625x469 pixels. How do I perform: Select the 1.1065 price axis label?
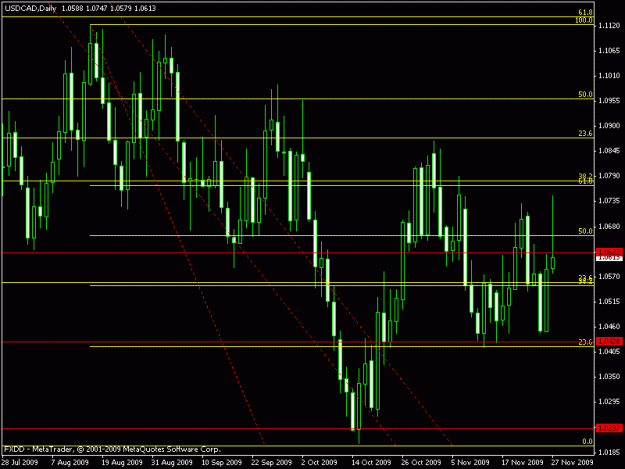[x=609, y=51]
